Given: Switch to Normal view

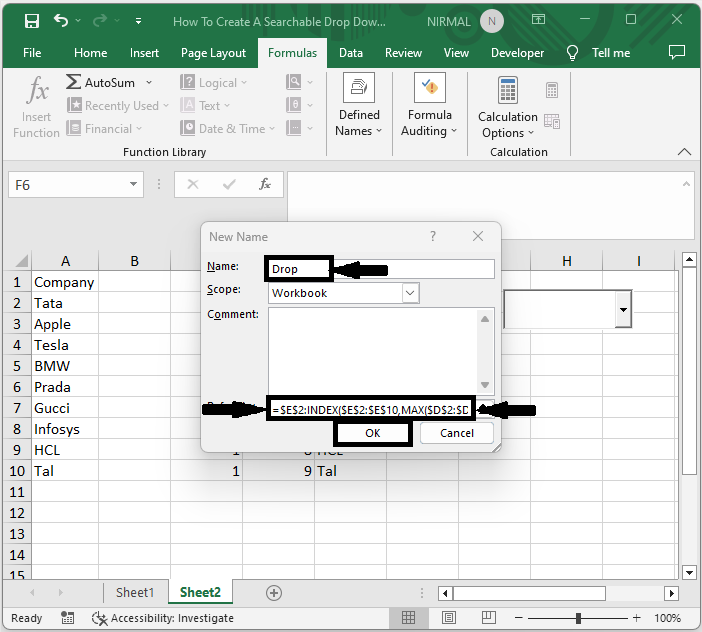Looking at the screenshot, I should (408, 618).
